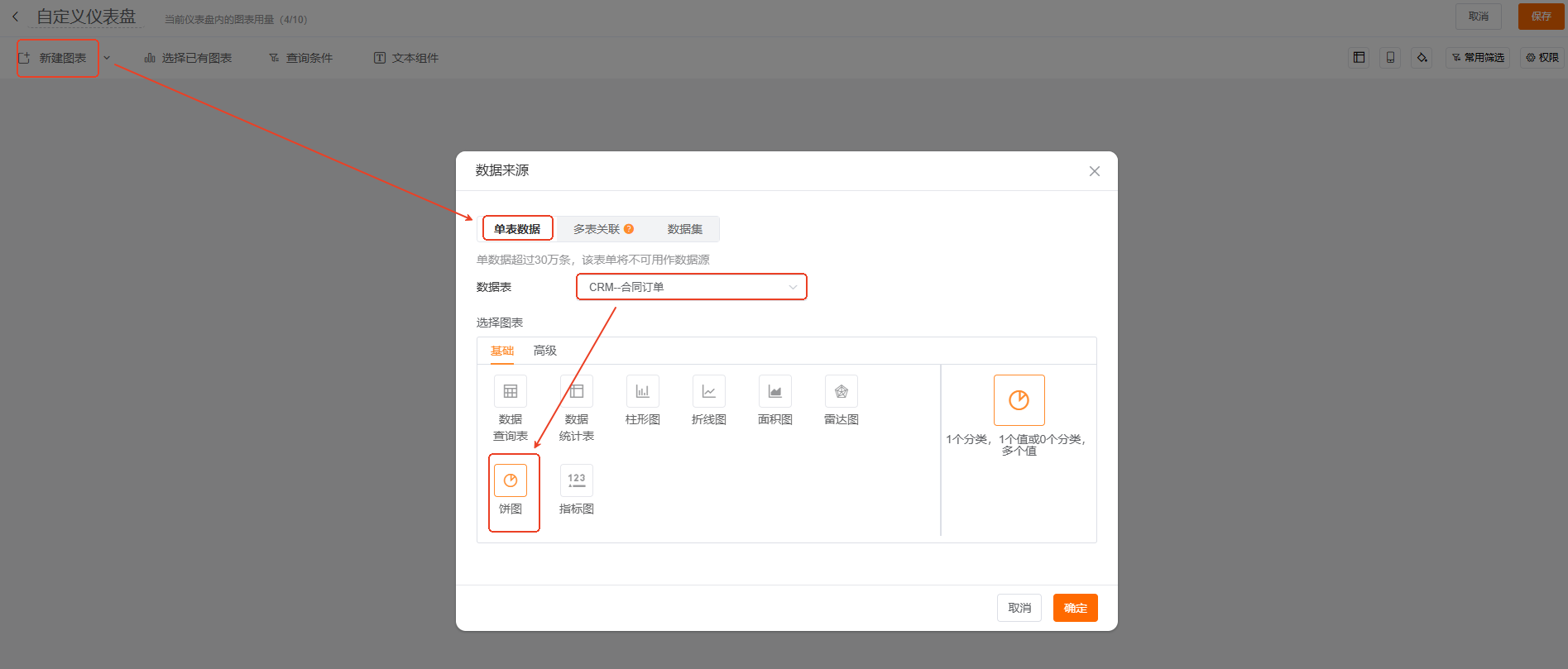Select the pie chart (饼图) icon
This screenshot has height=669, width=1568.
pos(511,480)
